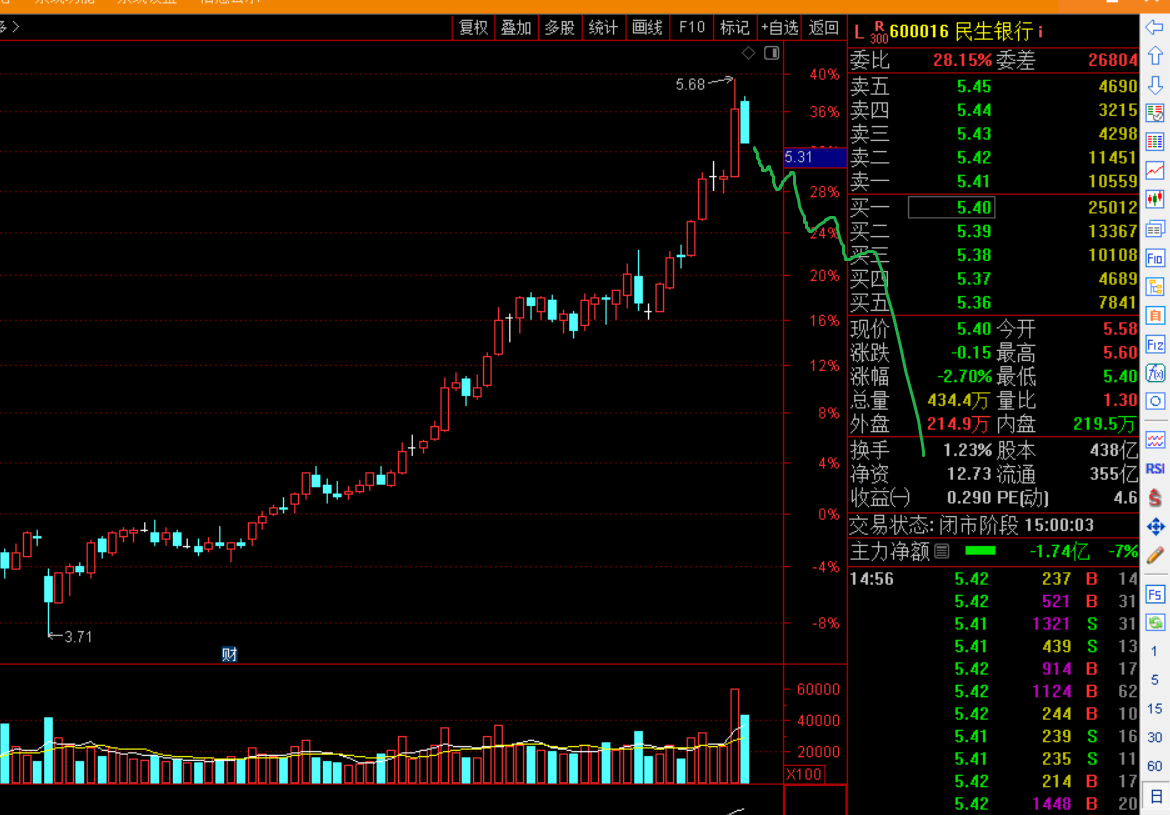Click the stock title 600016 民生银行
The height and width of the screenshot is (815, 1170).
click(x=961, y=31)
